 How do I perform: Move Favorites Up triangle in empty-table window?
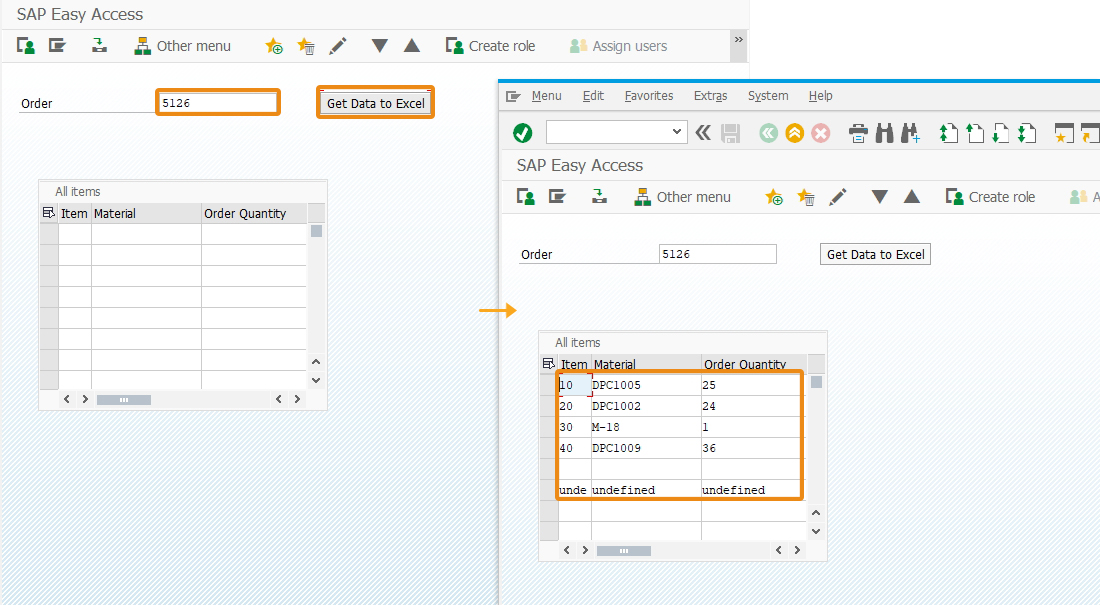pos(412,46)
